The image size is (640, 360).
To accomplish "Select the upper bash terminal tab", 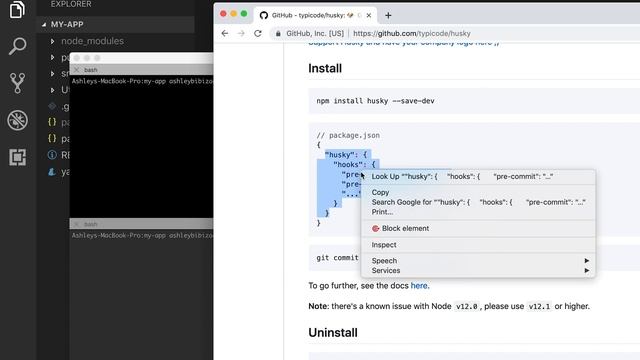I will pos(141,70).
